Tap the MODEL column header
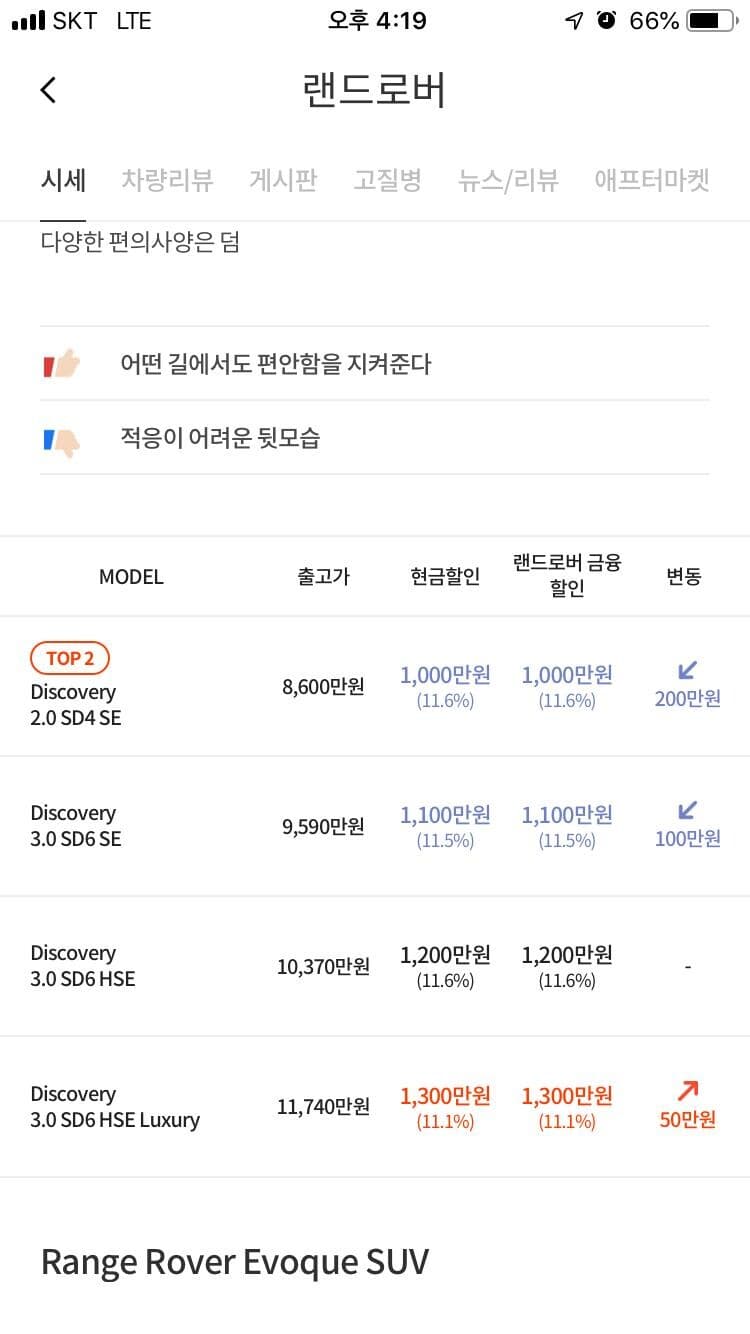The image size is (750, 1334). (130, 576)
